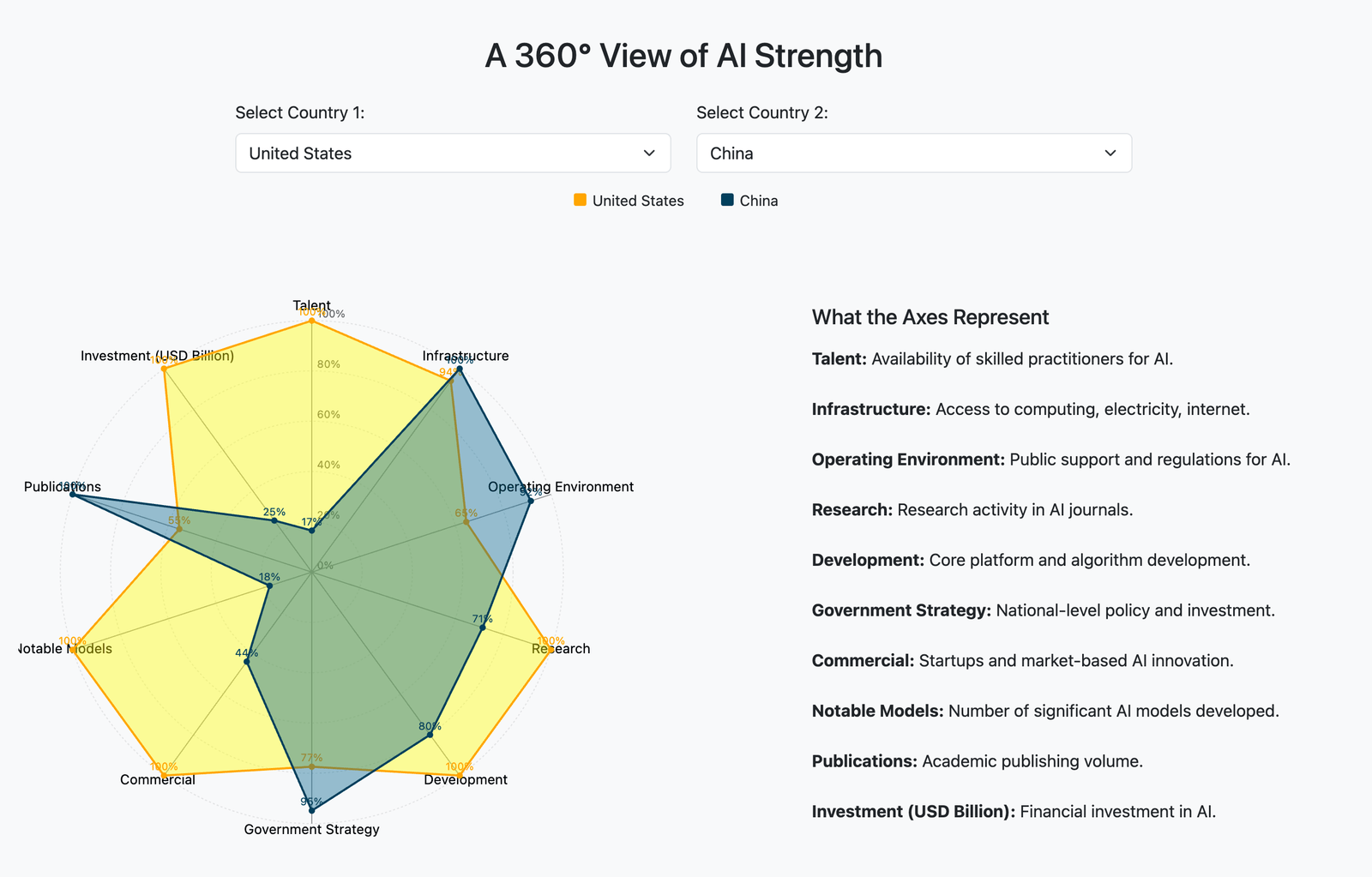Click the page title A 360° View of AI Strength
1372x877 pixels.
[x=683, y=55]
